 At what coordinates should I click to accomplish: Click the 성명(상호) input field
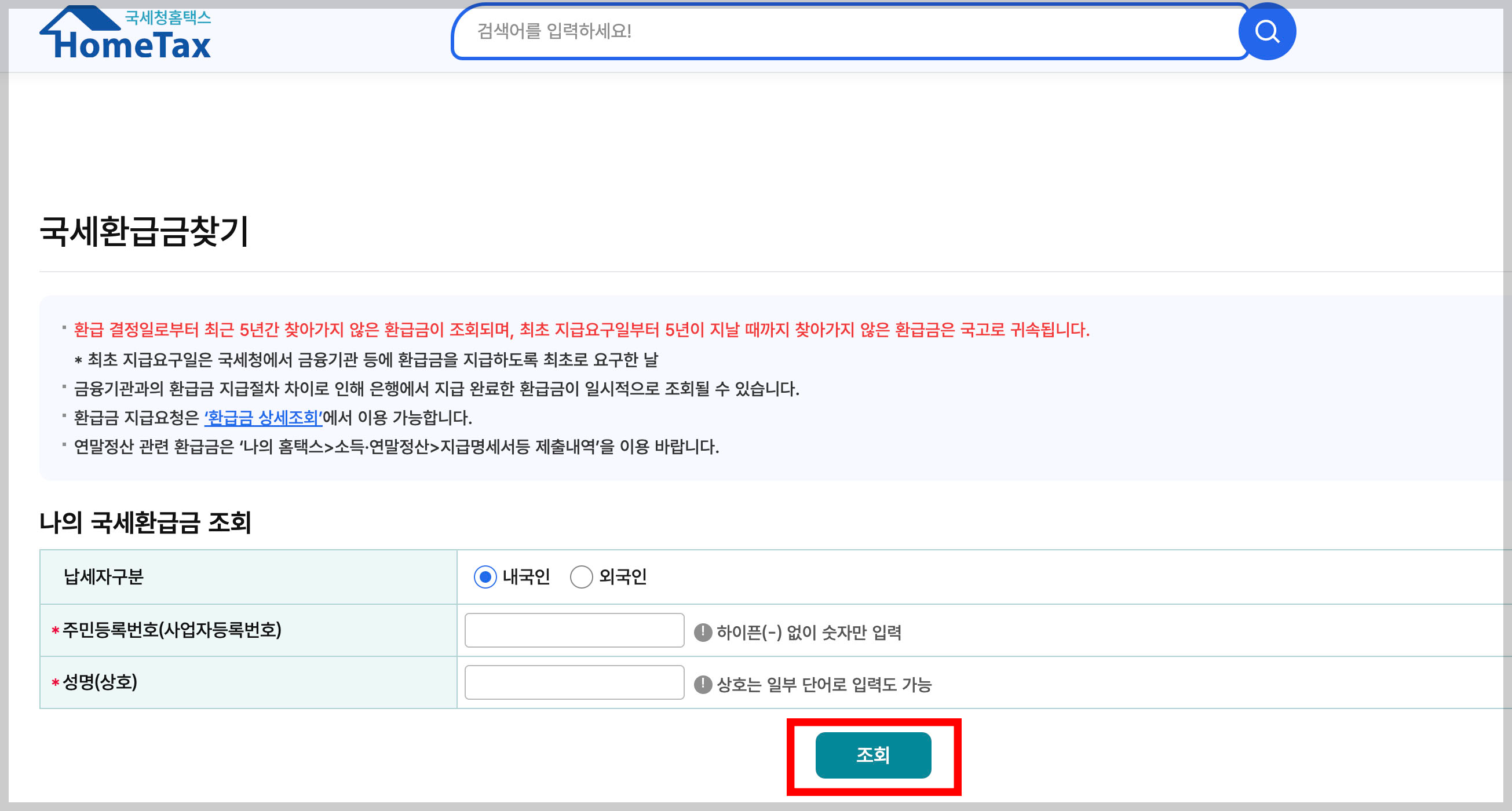574,682
